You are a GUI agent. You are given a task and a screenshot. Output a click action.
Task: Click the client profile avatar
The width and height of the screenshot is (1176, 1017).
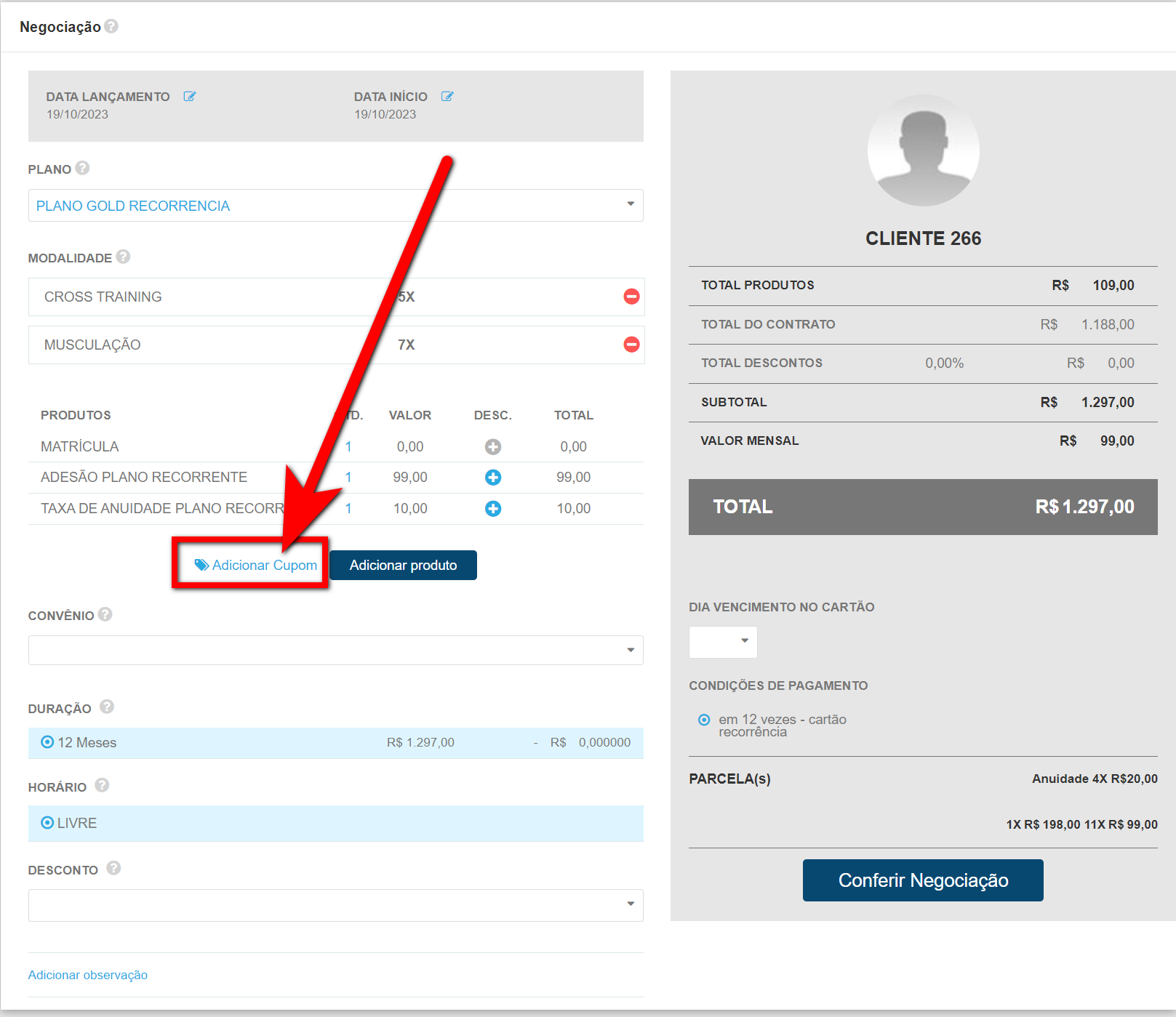pos(923,150)
